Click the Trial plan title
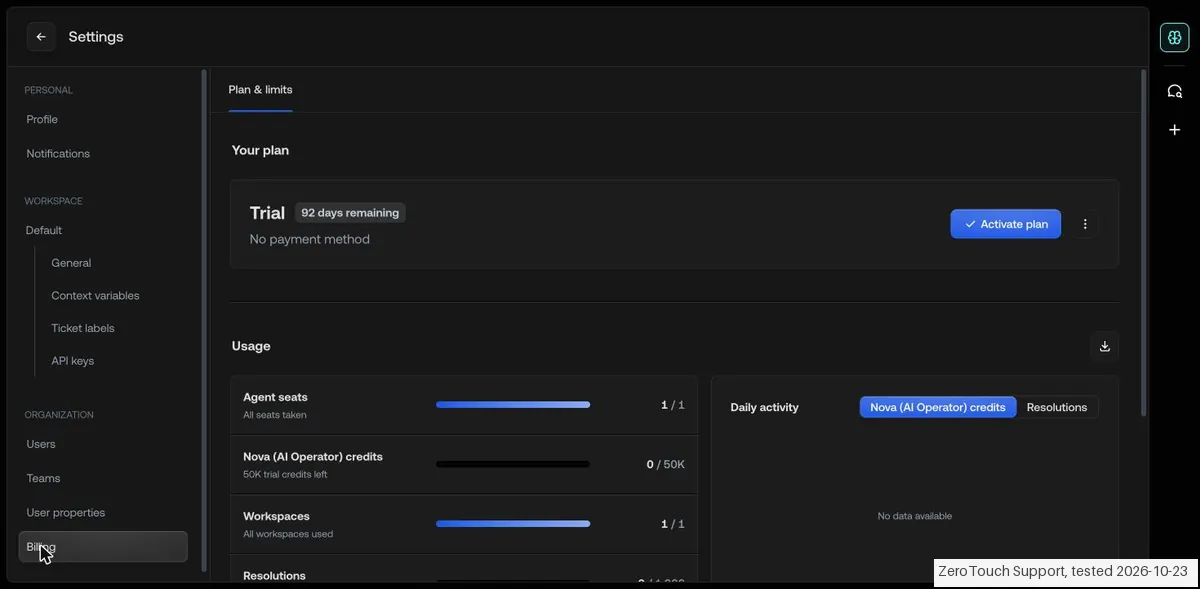Screen dimensions: 1200x589 pyautogui.click(x=267, y=213)
